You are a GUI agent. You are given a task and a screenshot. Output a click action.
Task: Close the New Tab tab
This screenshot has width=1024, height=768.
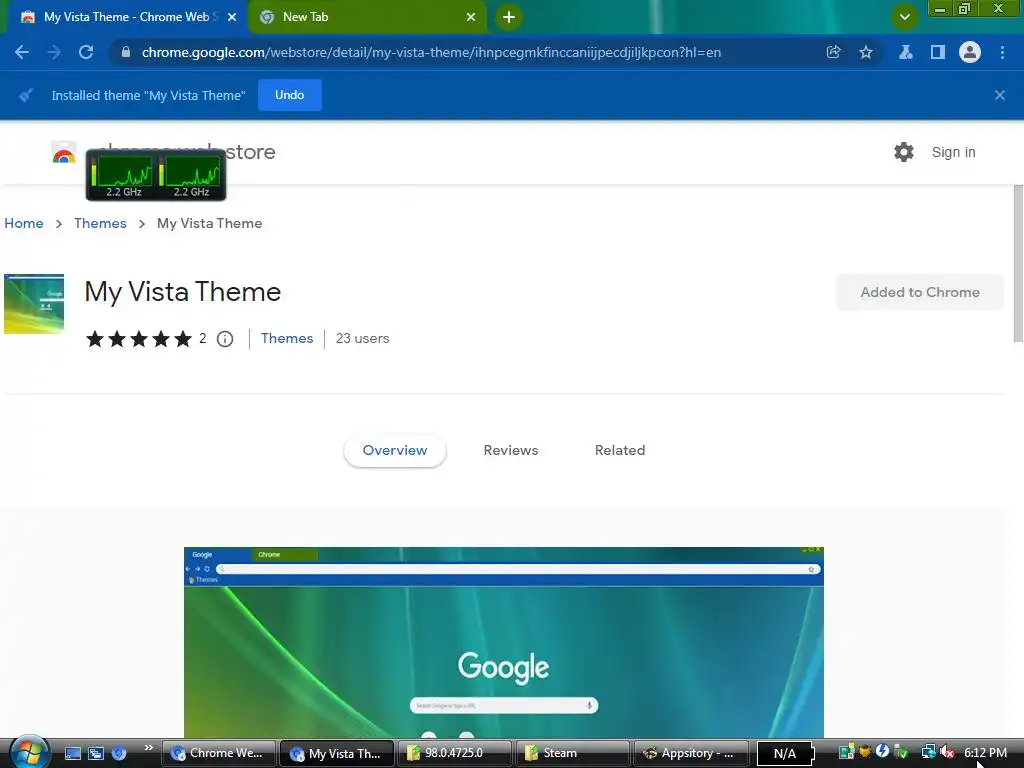click(471, 17)
